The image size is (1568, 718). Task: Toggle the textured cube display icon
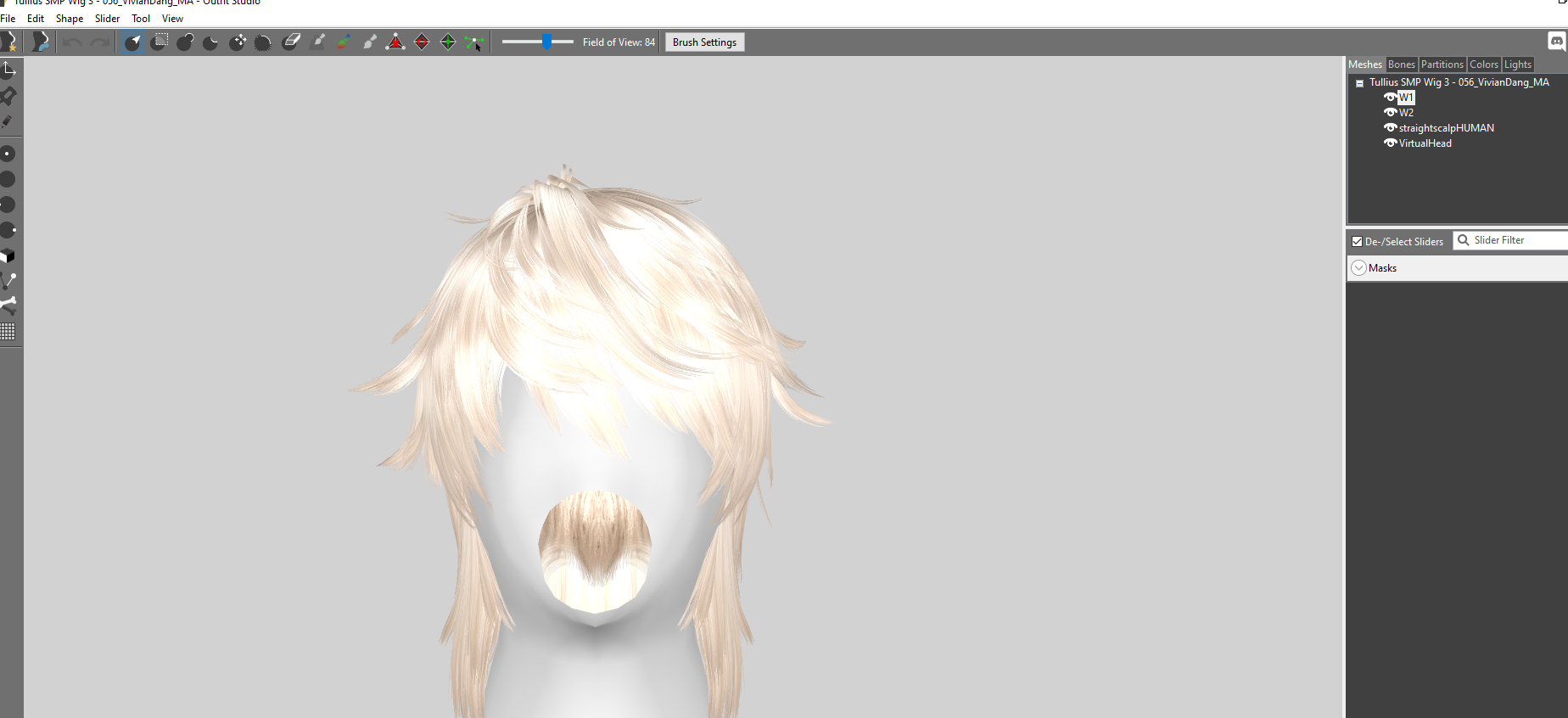point(8,255)
